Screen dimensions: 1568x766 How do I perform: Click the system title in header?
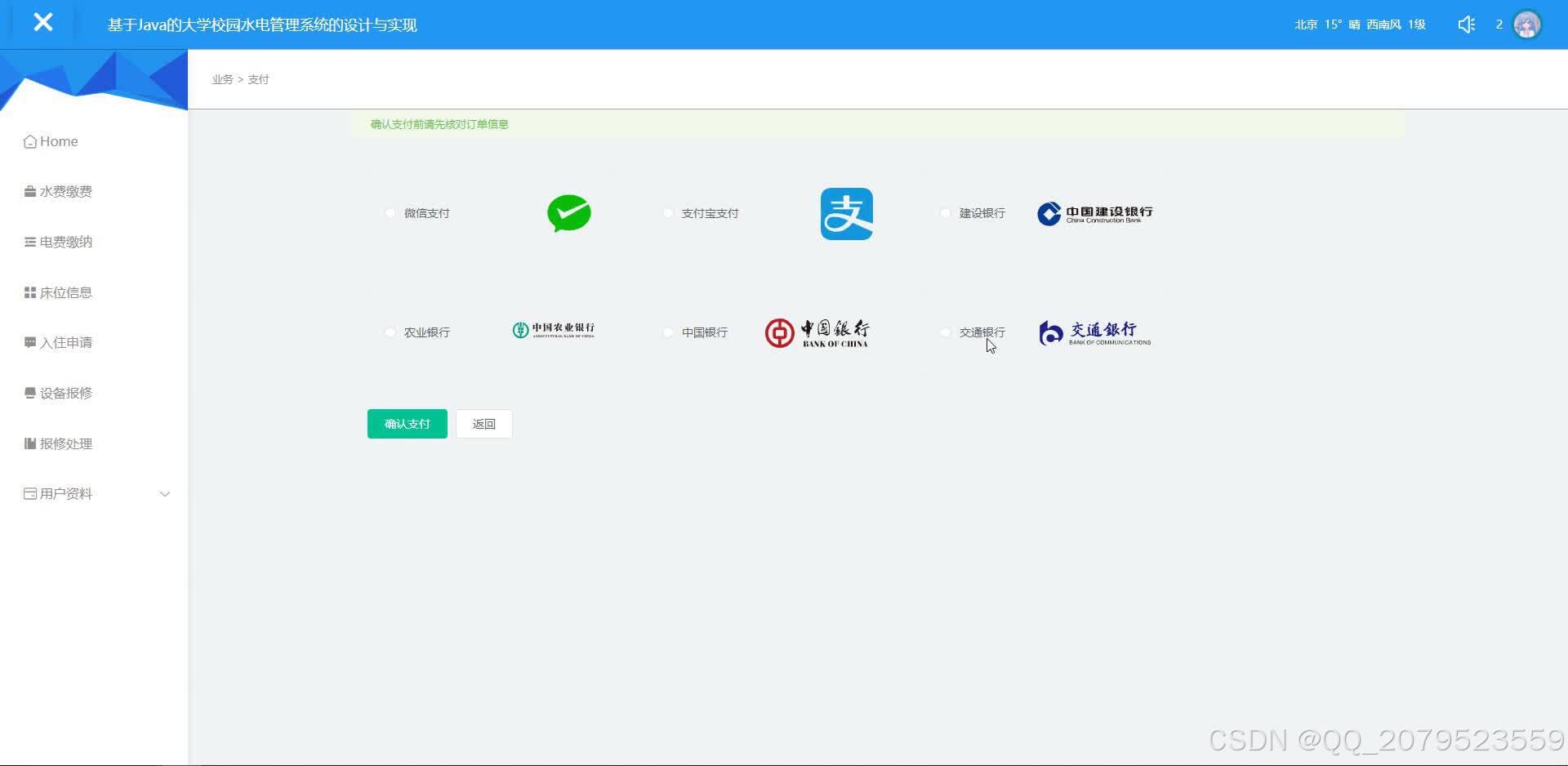point(262,25)
